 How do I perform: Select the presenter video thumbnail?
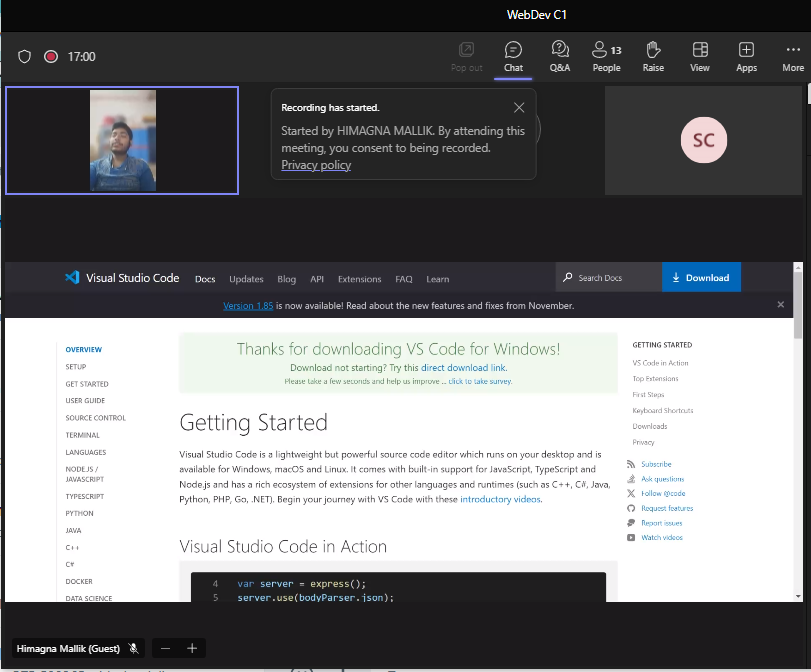click(x=122, y=141)
